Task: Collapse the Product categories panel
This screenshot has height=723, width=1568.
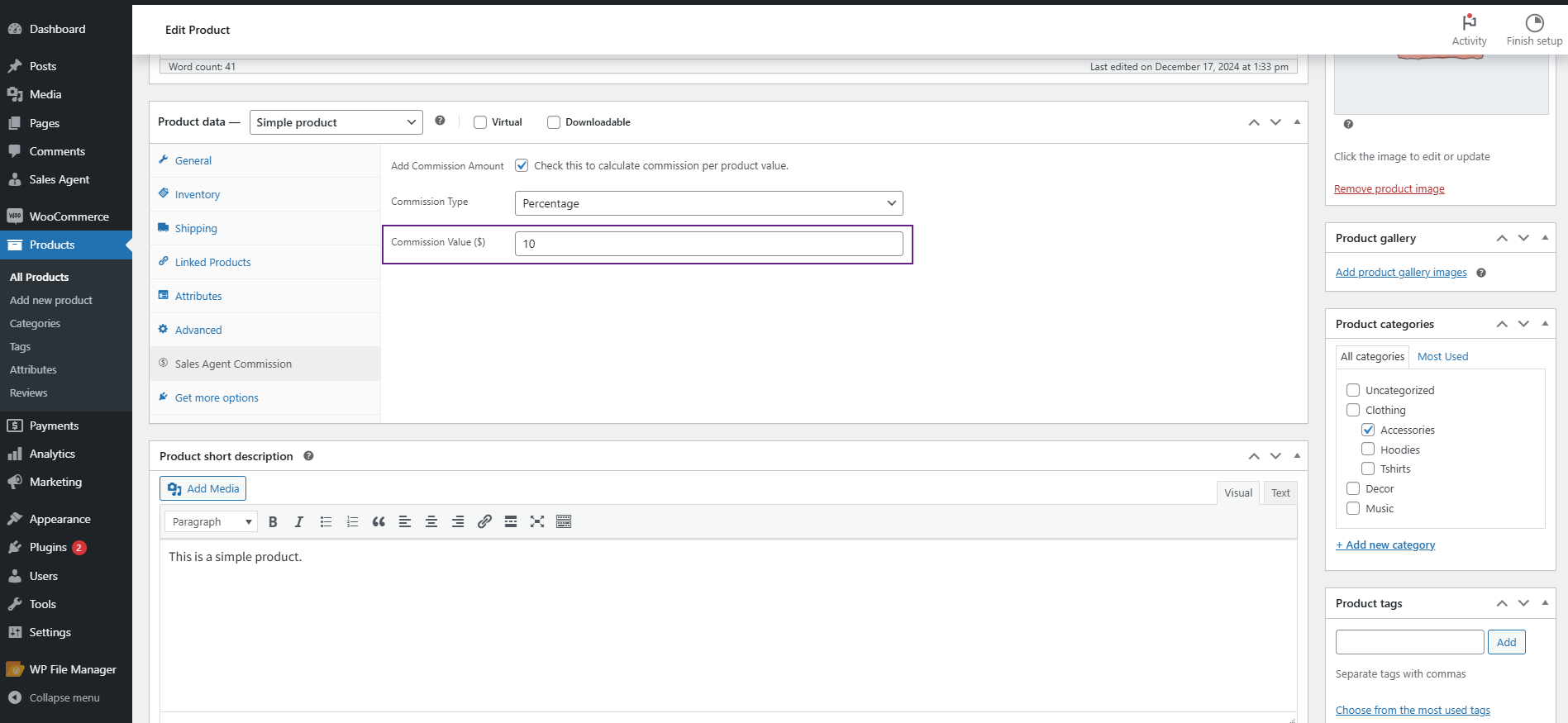Action: 1545,324
